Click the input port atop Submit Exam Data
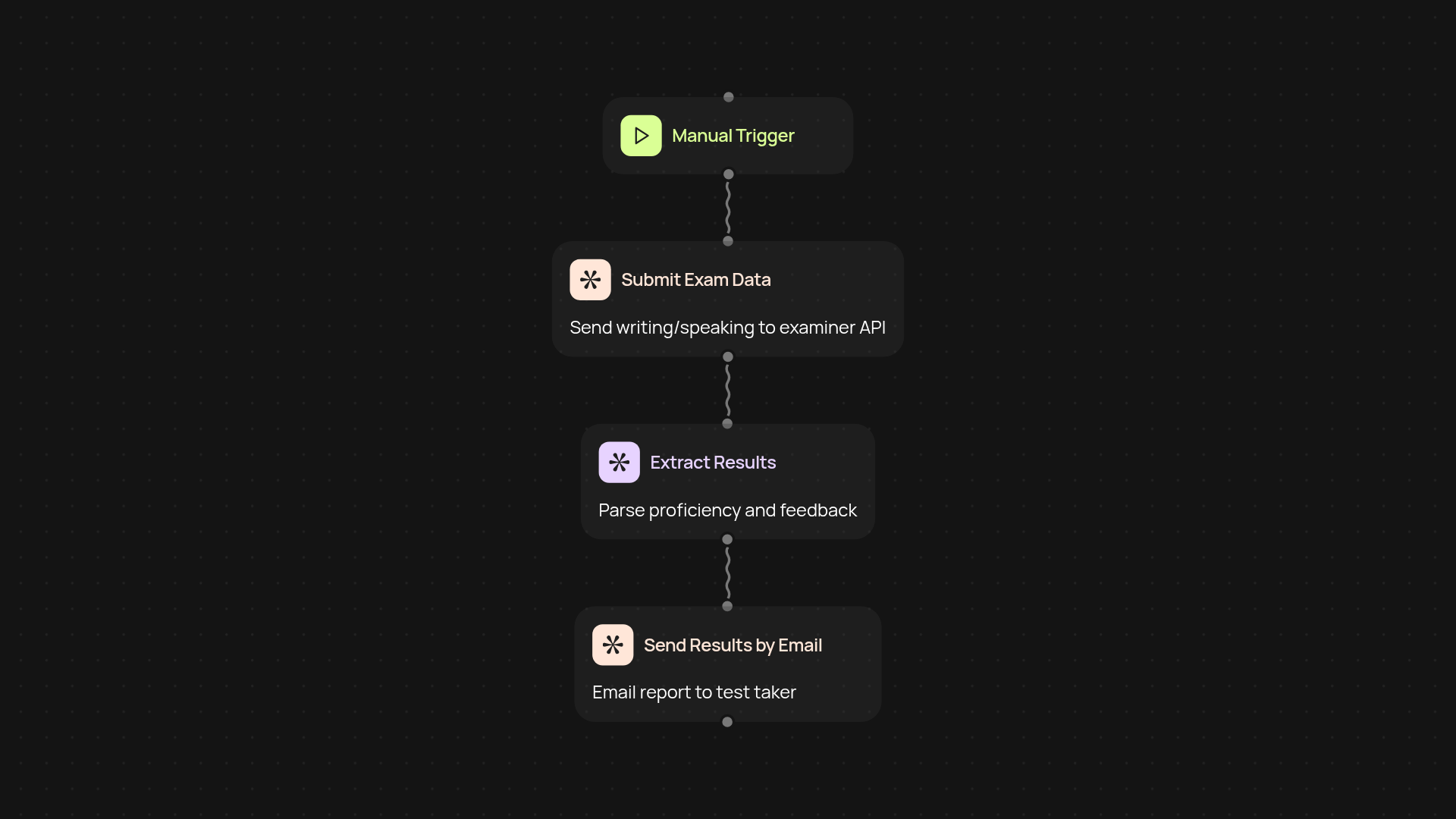The width and height of the screenshot is (1456, 819). (x=728, y=241)
